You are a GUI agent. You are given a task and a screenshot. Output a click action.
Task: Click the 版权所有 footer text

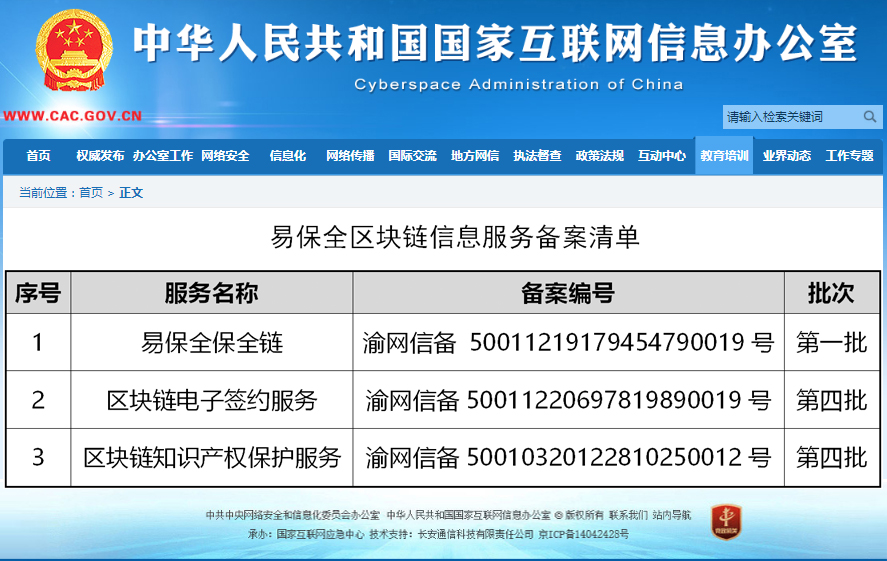(x=584, y=515)
